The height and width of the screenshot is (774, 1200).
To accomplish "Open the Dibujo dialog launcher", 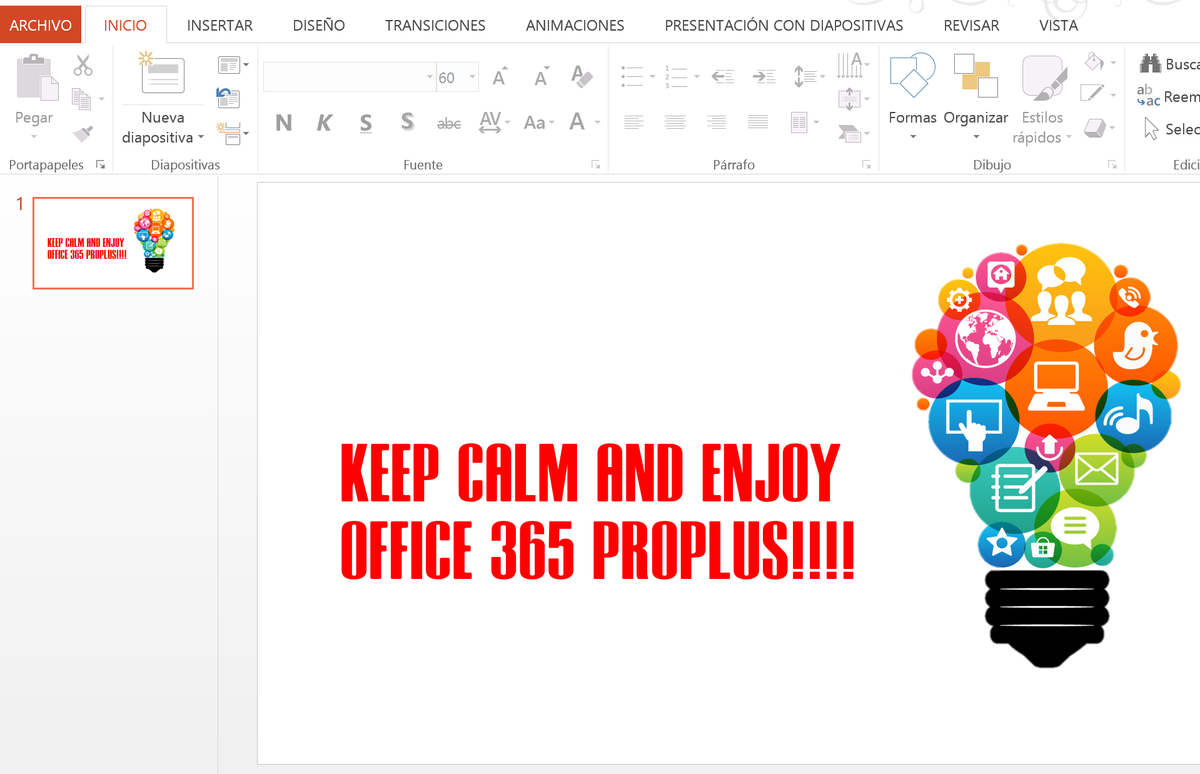I will (1112, 165).
